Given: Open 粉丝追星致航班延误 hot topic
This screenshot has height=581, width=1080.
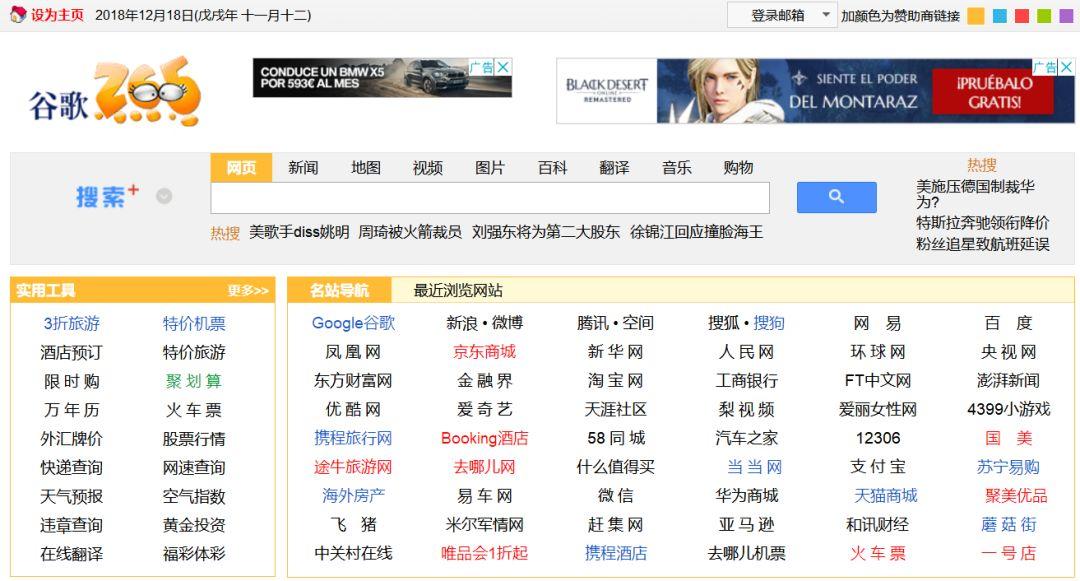Looking at the screenshot, I should (983, 244).
